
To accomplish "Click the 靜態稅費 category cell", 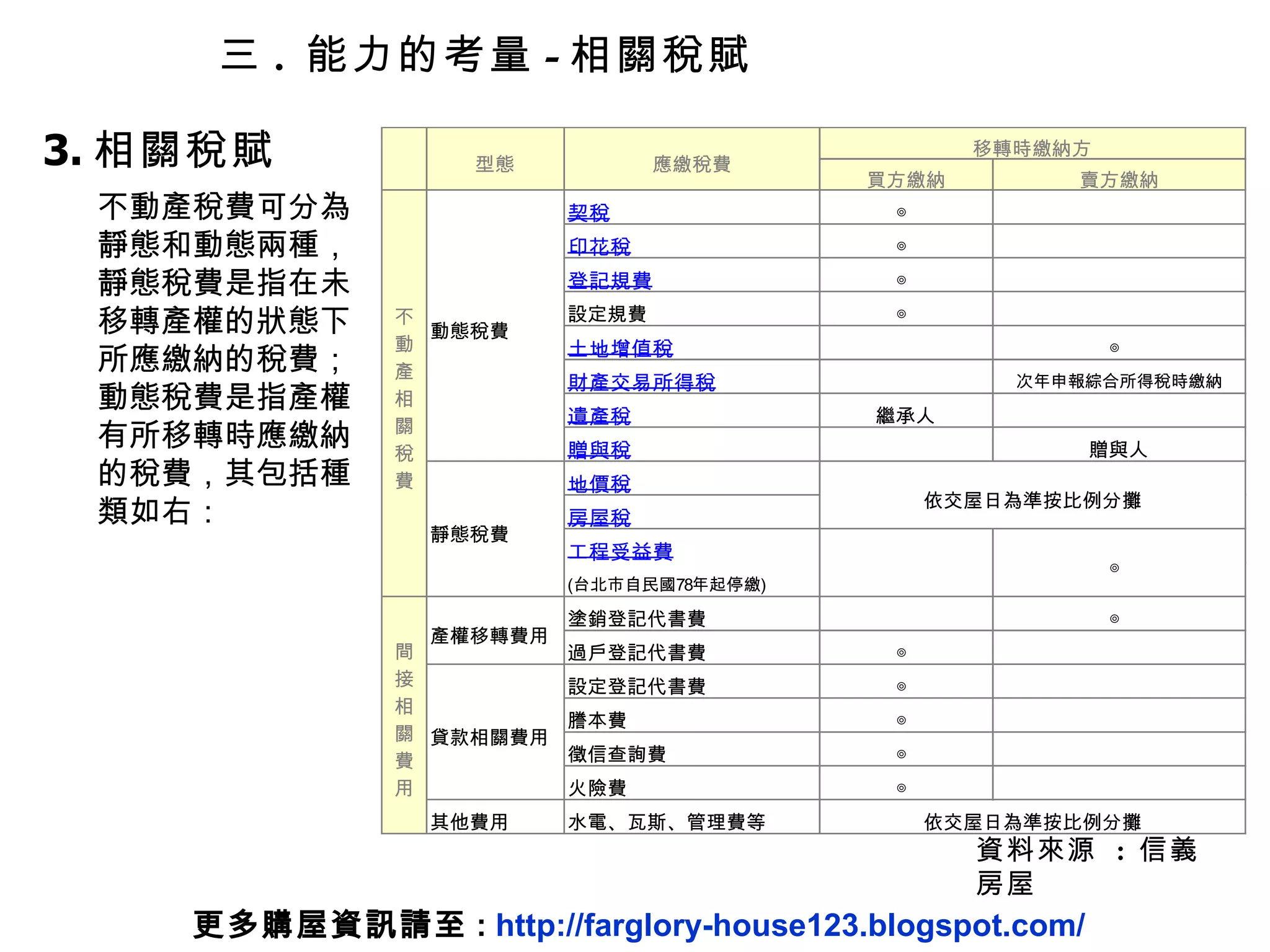I will pos(495,529).
